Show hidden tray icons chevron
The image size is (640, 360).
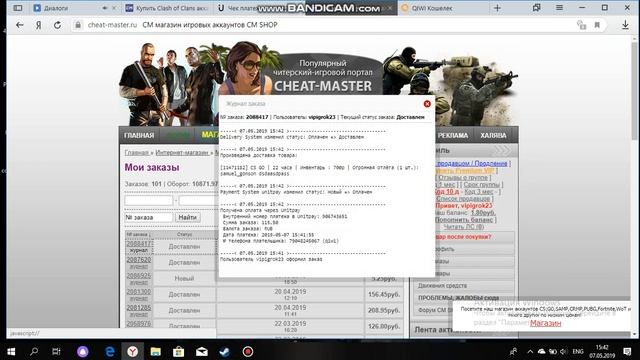pos(530,351)
